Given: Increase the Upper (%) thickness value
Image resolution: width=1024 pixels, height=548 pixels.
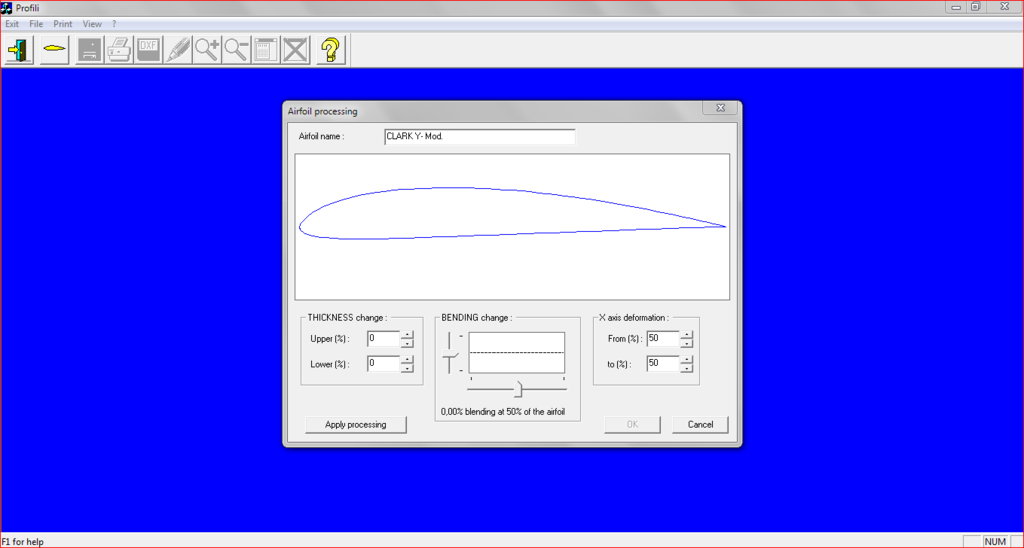Looking at the screenshot, I should tap(407, 334).
